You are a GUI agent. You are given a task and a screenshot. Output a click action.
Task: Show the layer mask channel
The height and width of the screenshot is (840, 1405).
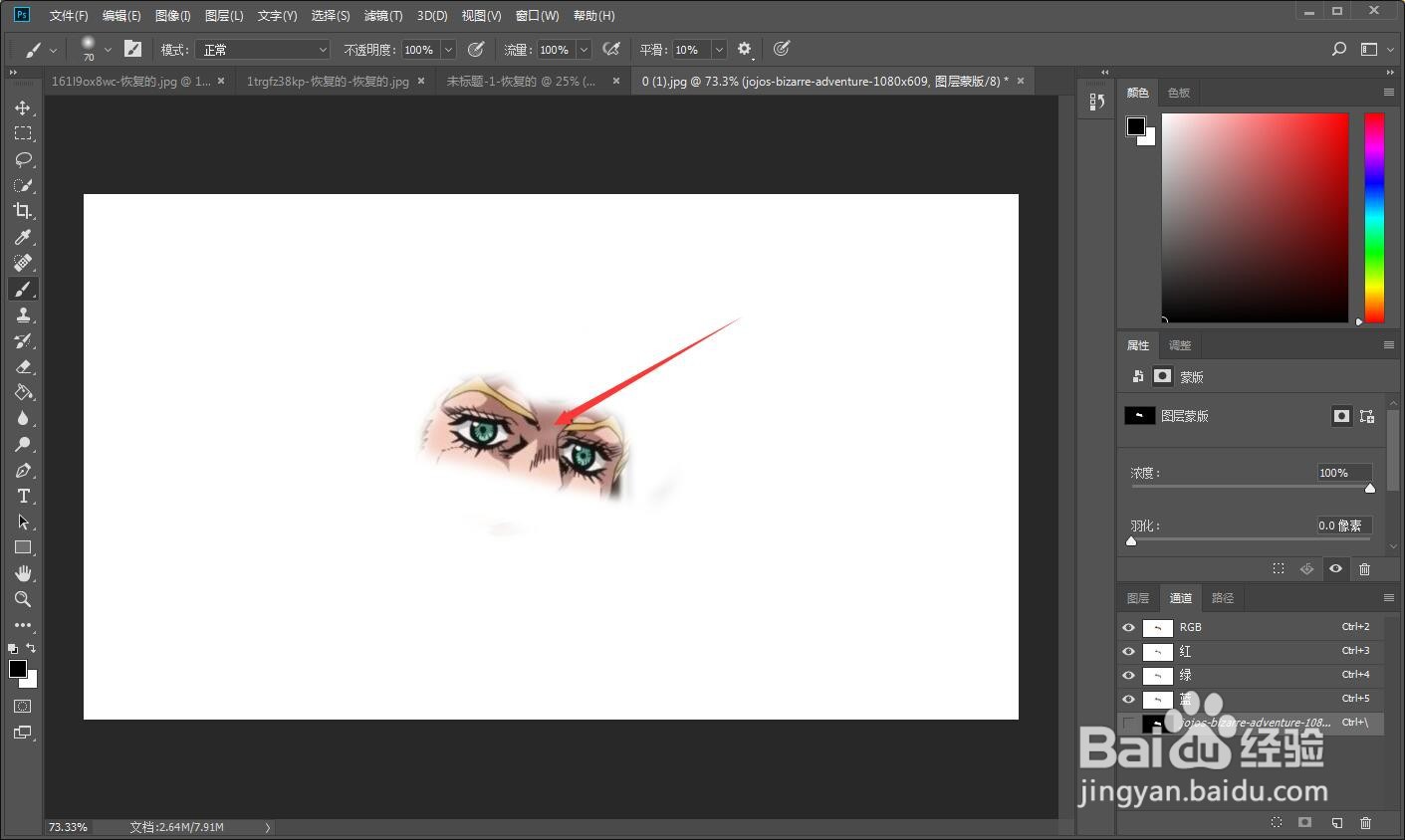[1128, 723]
